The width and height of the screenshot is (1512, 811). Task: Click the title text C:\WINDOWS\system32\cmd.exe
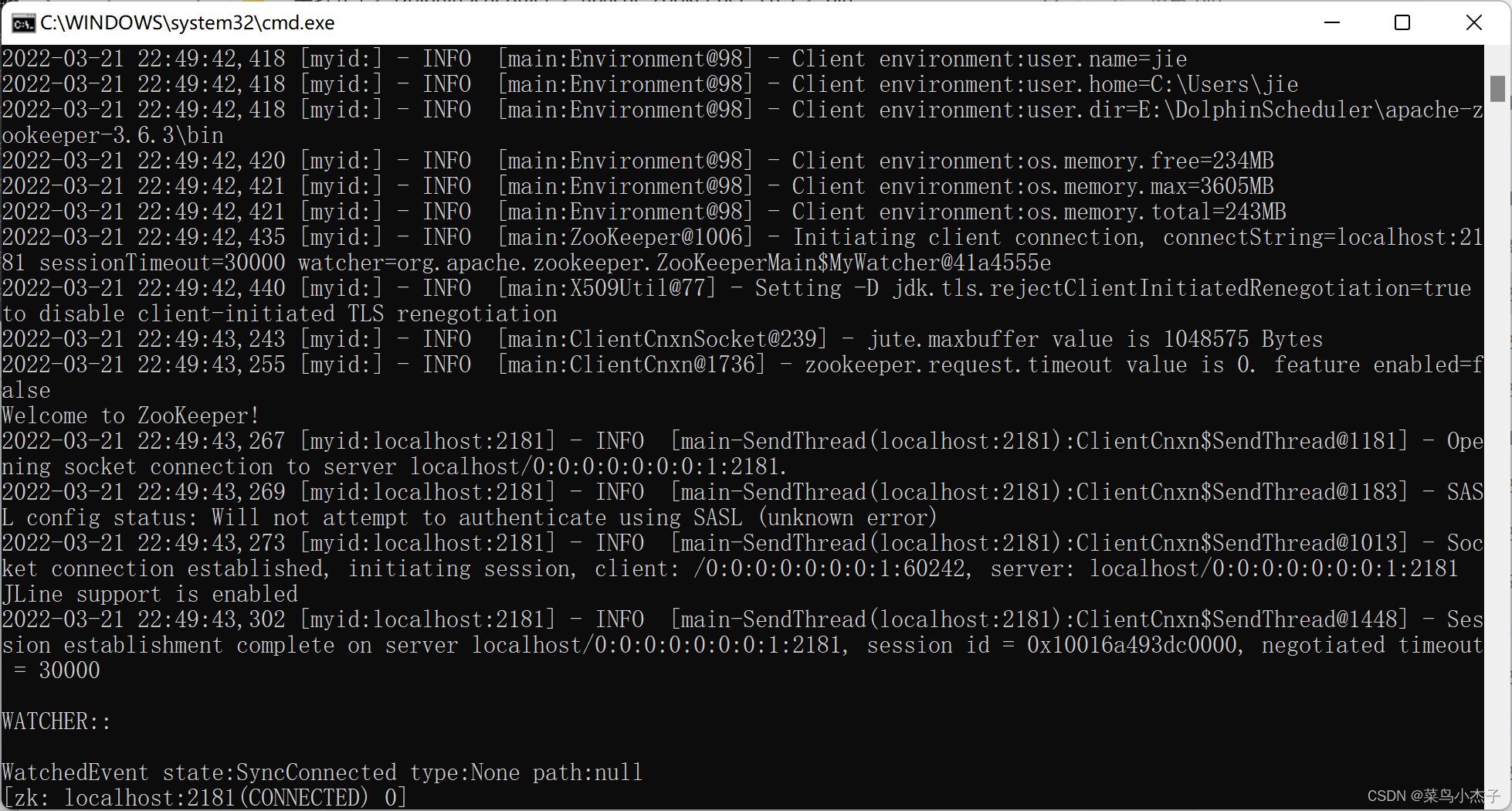point(188,23)
